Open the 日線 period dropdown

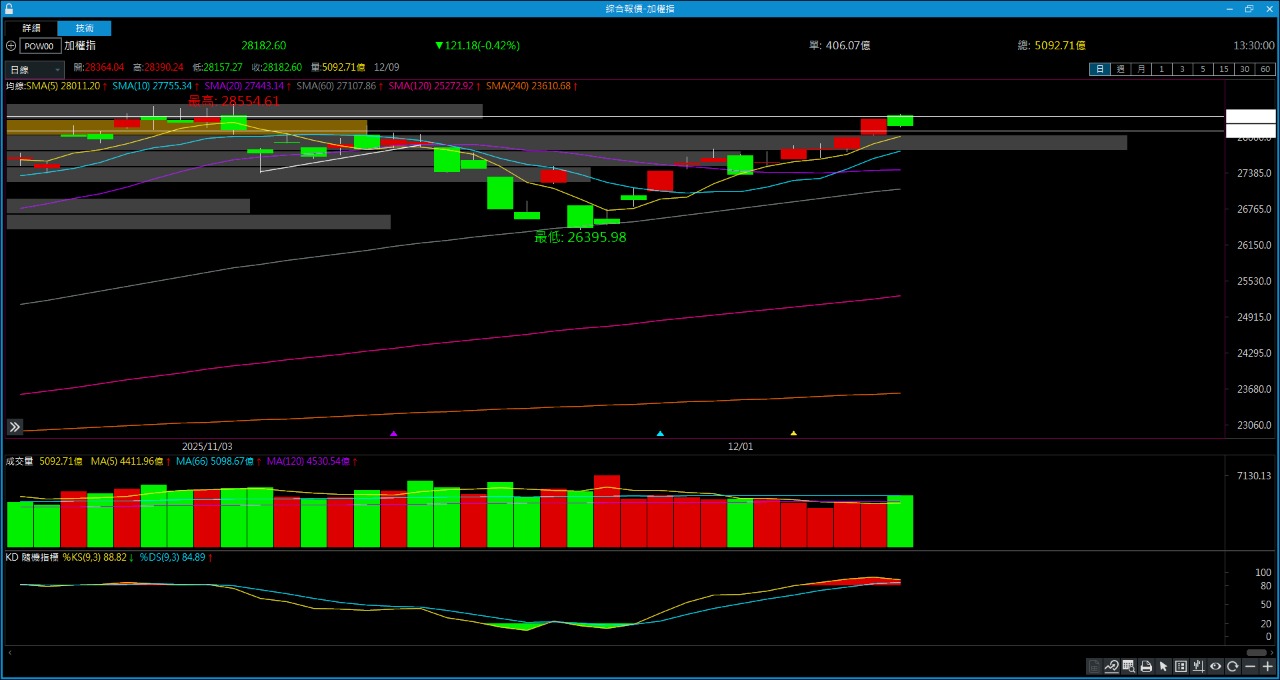[35, 70]
